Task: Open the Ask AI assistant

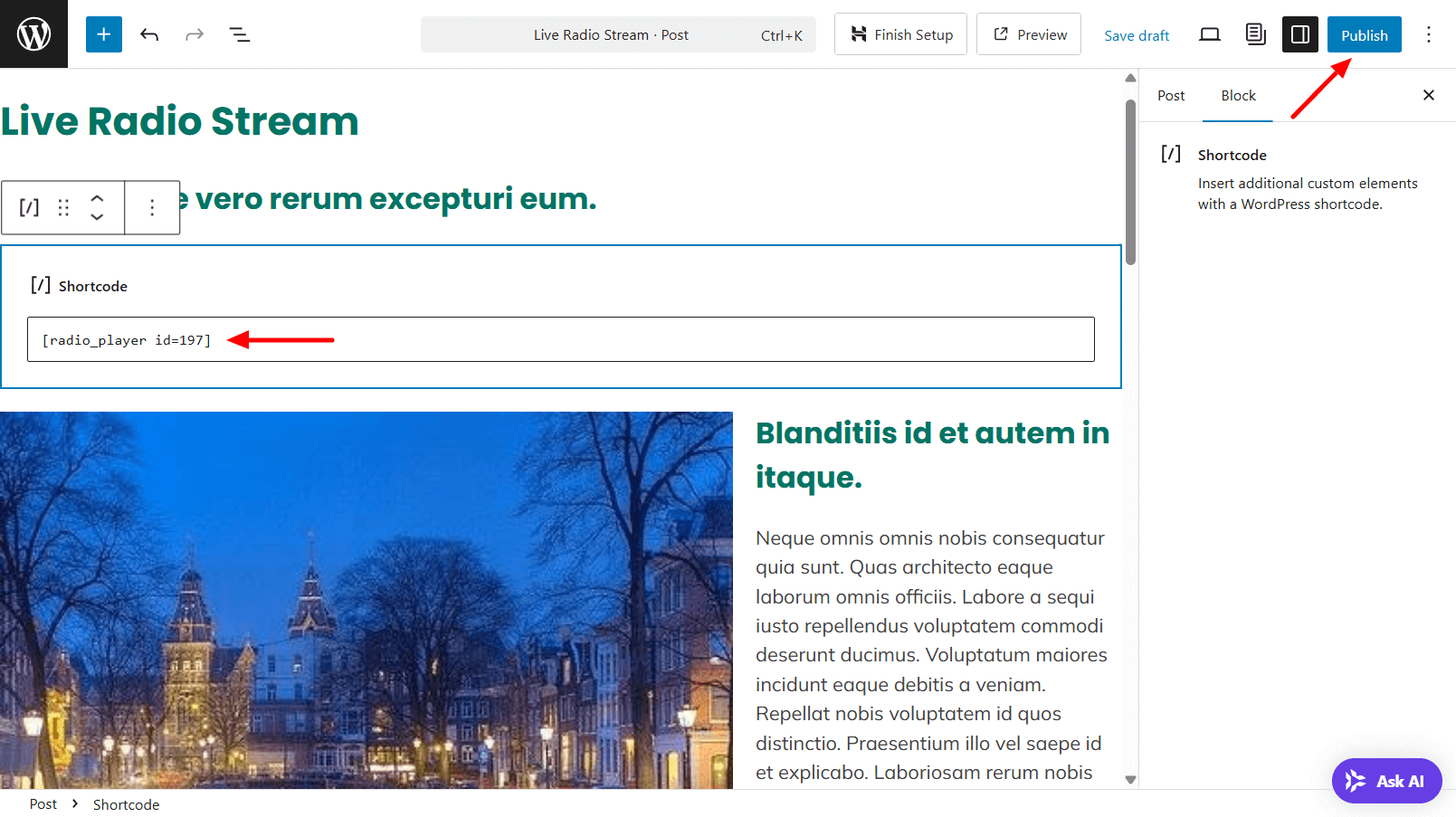Action: tap(1386, 781)
